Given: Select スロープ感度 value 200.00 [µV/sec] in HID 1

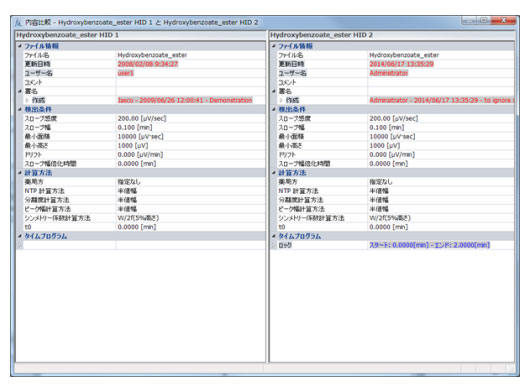Looking at the screenshot, I should point(142,119).
